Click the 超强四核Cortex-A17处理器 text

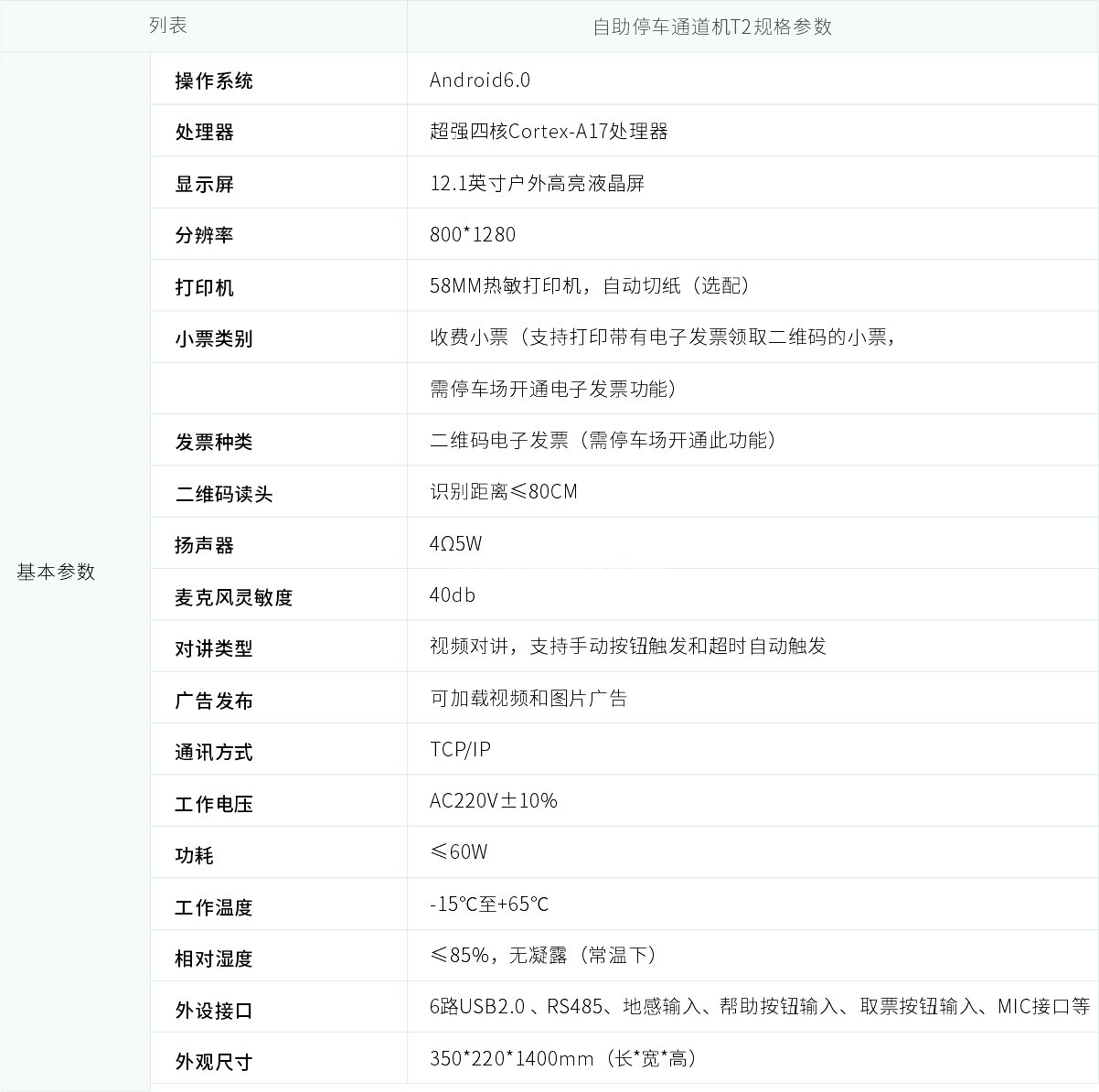tap(549, 131)
